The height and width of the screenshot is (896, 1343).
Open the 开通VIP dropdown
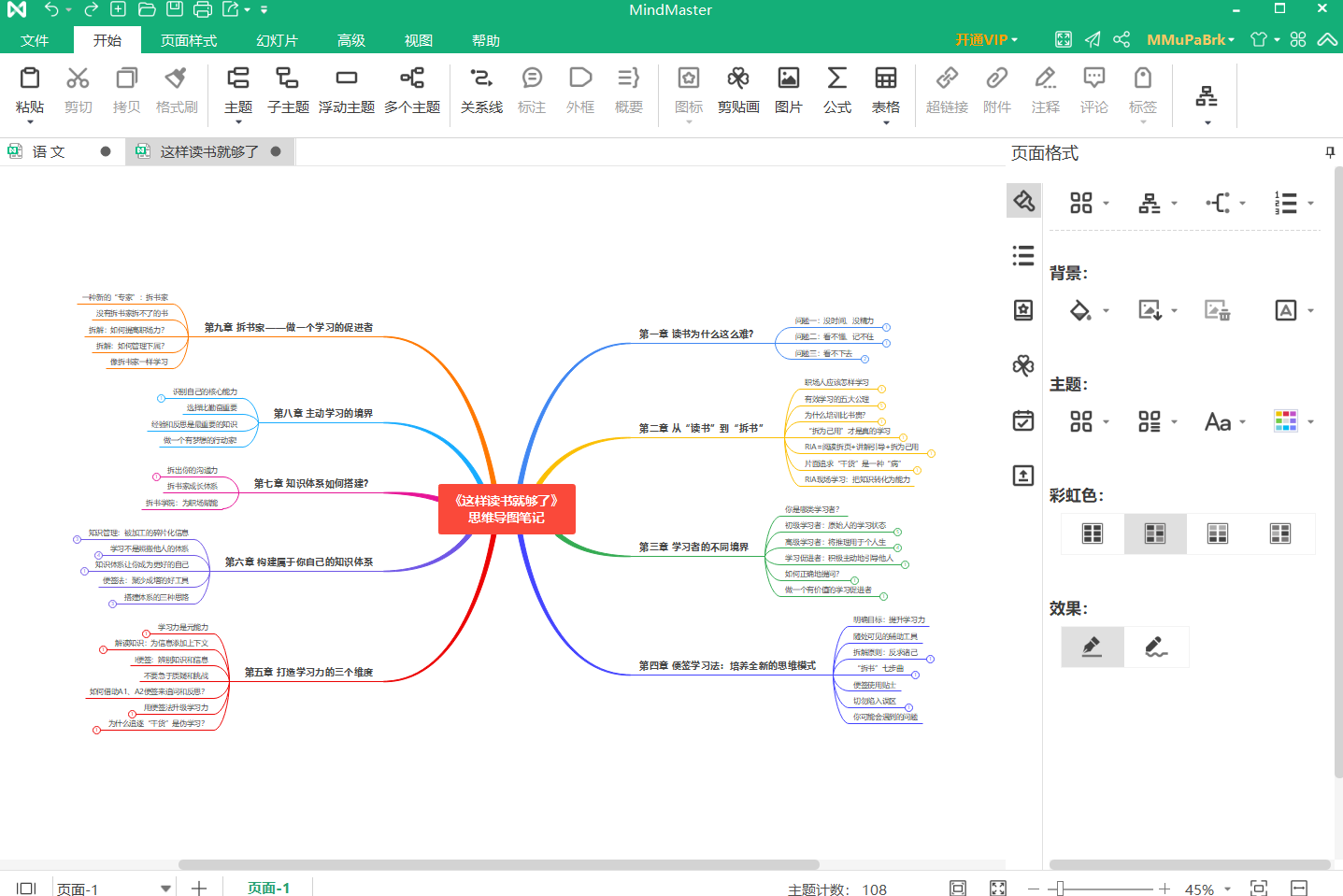tap(986, 39)
